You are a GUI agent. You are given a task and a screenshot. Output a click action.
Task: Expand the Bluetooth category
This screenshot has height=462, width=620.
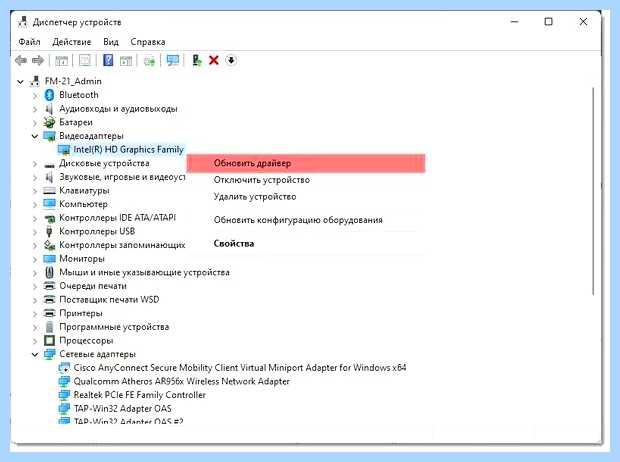[35, 95]
